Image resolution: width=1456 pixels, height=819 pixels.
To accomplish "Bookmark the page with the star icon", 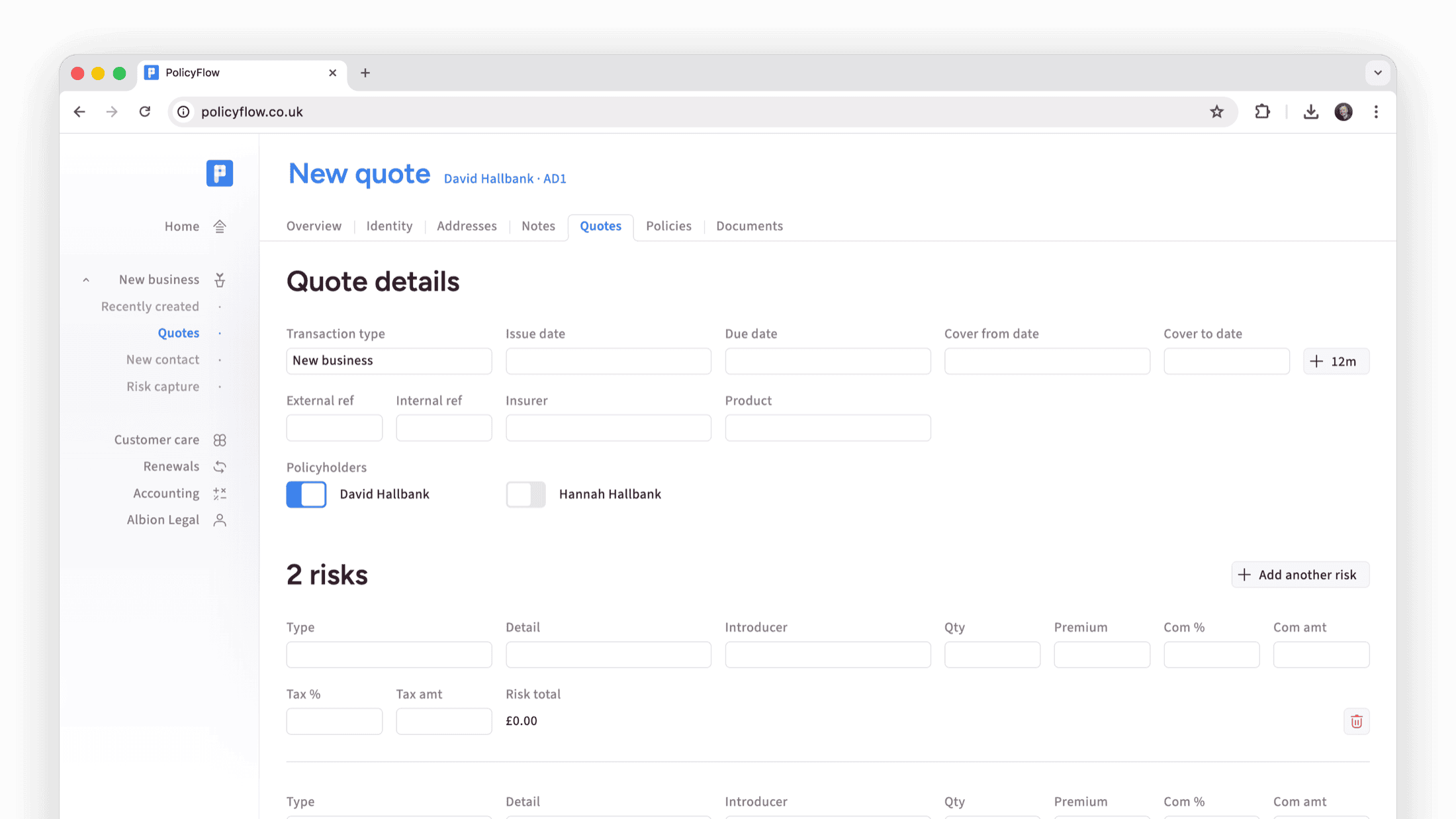I will pyautogui.click(x=1216, y=112).
